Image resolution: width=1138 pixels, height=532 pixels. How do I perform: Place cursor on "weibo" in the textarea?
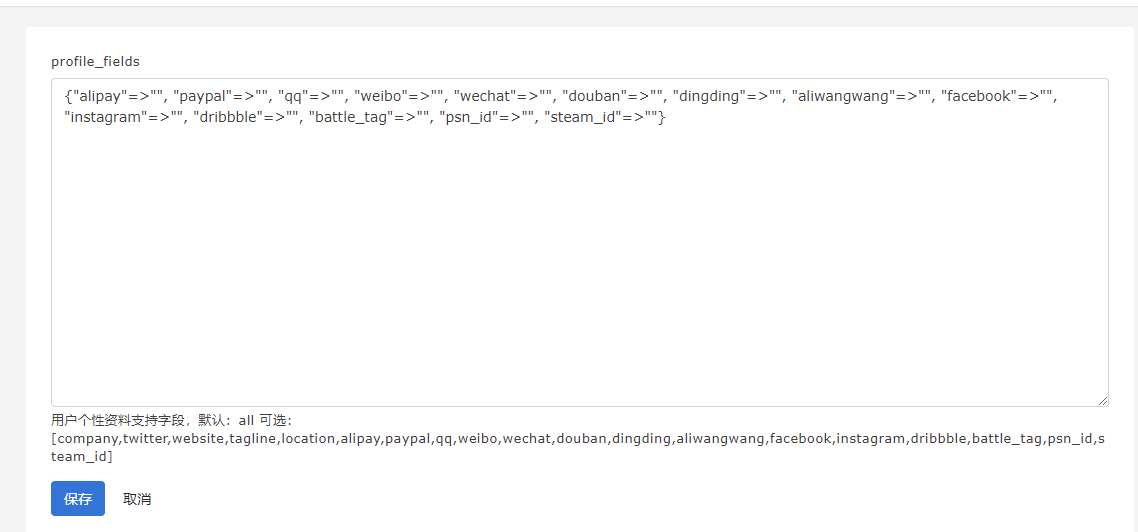(x=380, y=95)
